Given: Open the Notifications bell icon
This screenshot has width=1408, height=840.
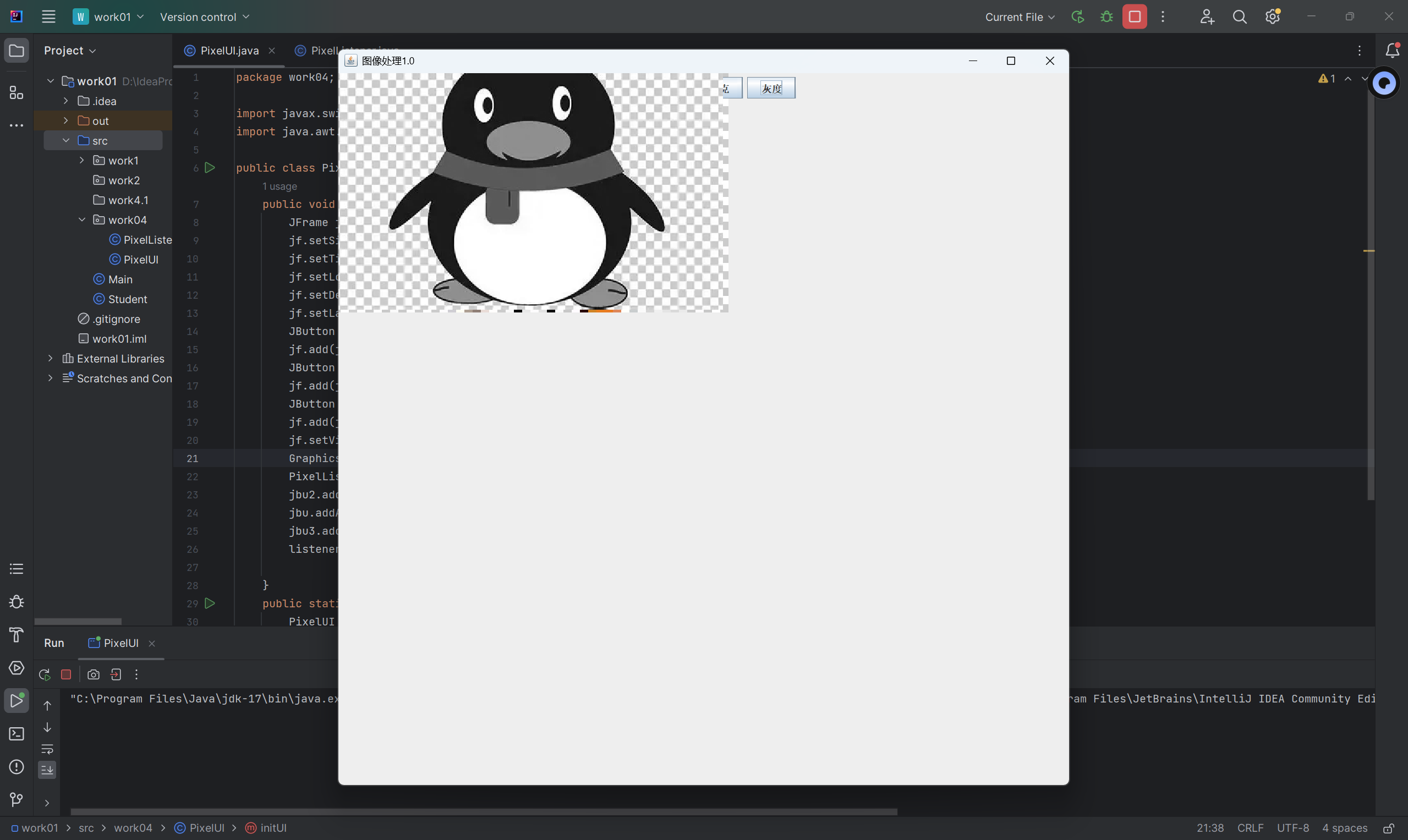Looking at the screenshot, I should (1392, 51).
